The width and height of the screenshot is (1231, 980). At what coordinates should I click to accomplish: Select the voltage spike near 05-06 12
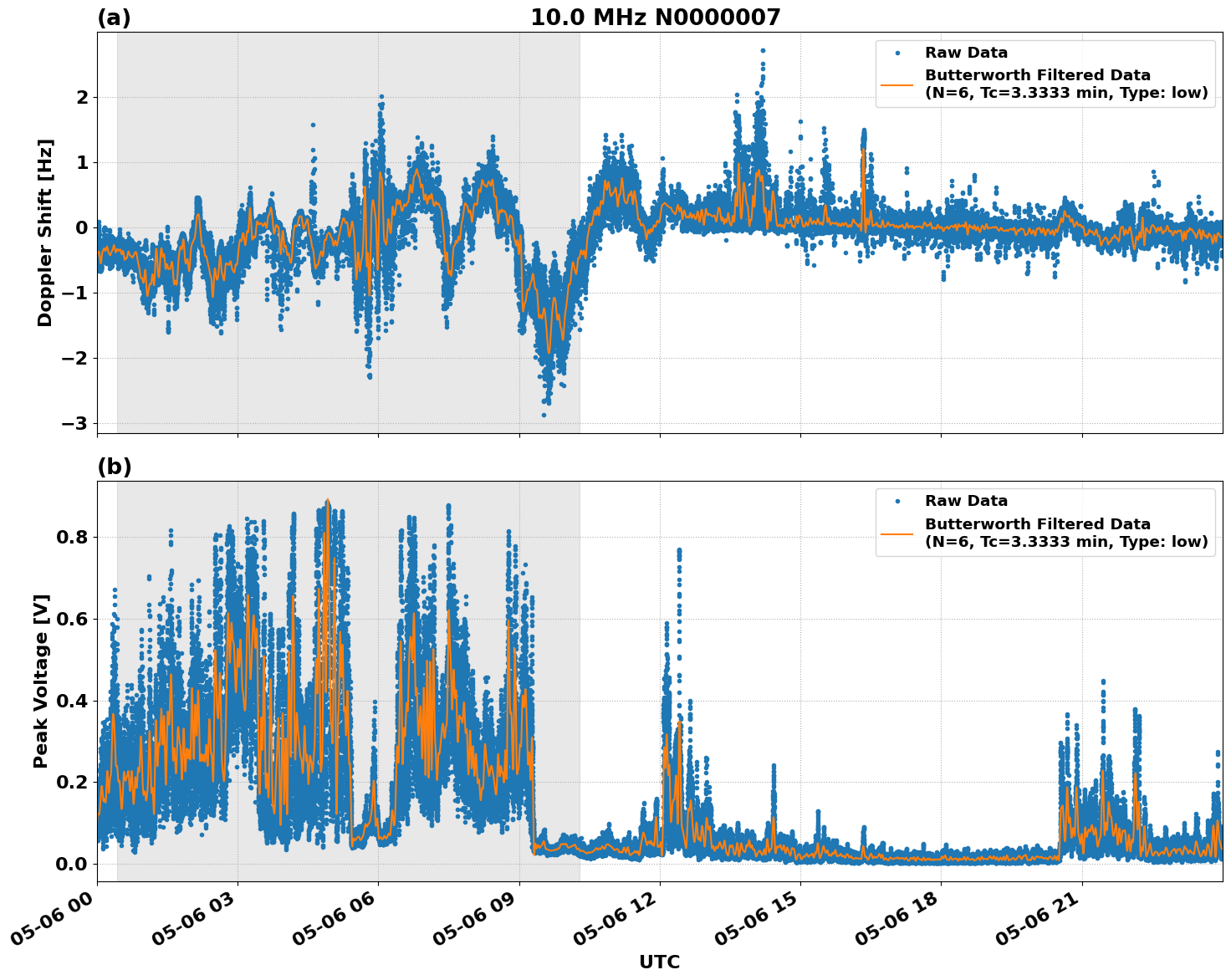tap(678, 549)
